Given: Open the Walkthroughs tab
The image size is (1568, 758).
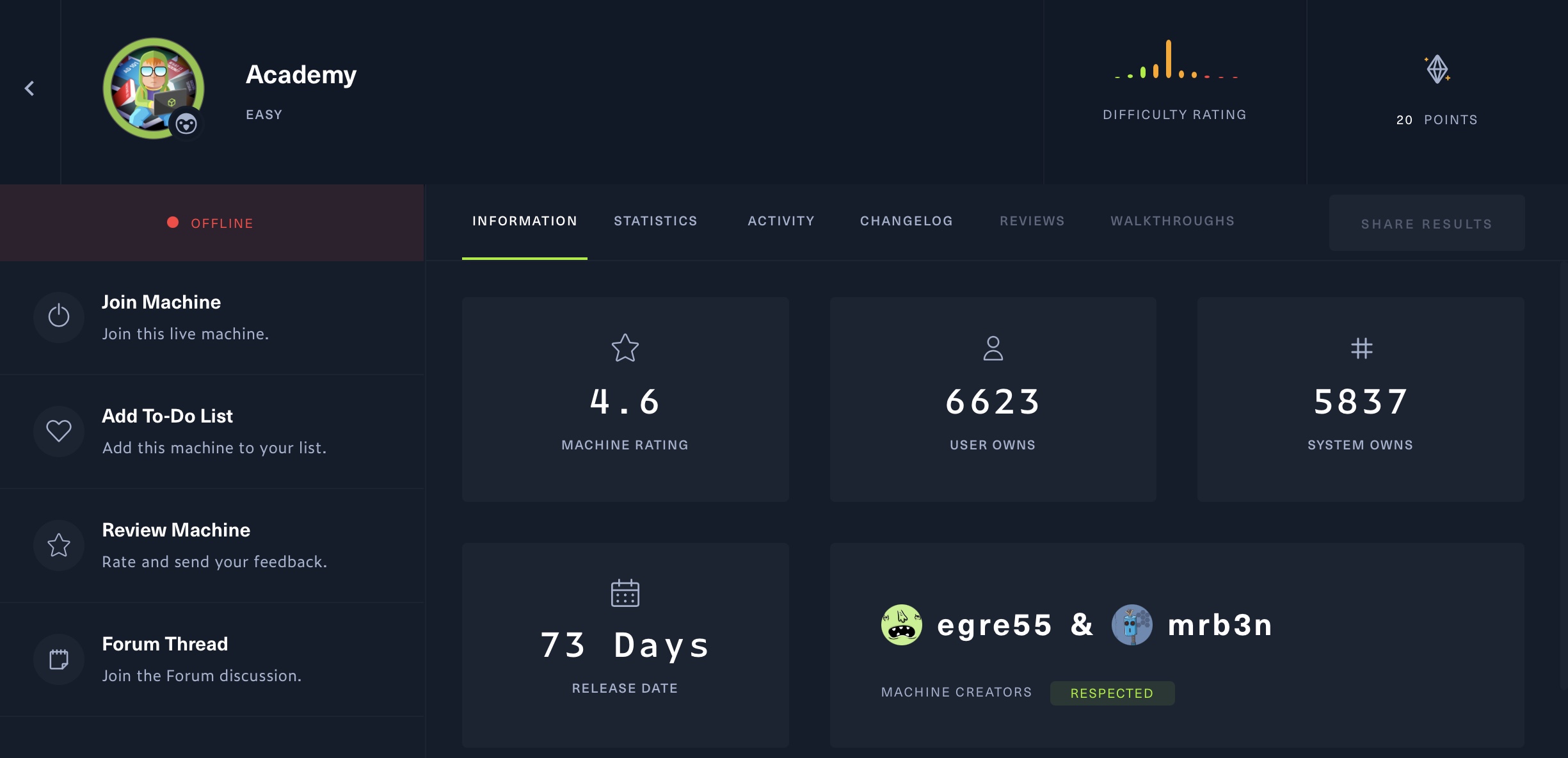Looking at the screenshot, I should tap(1172, 221).
